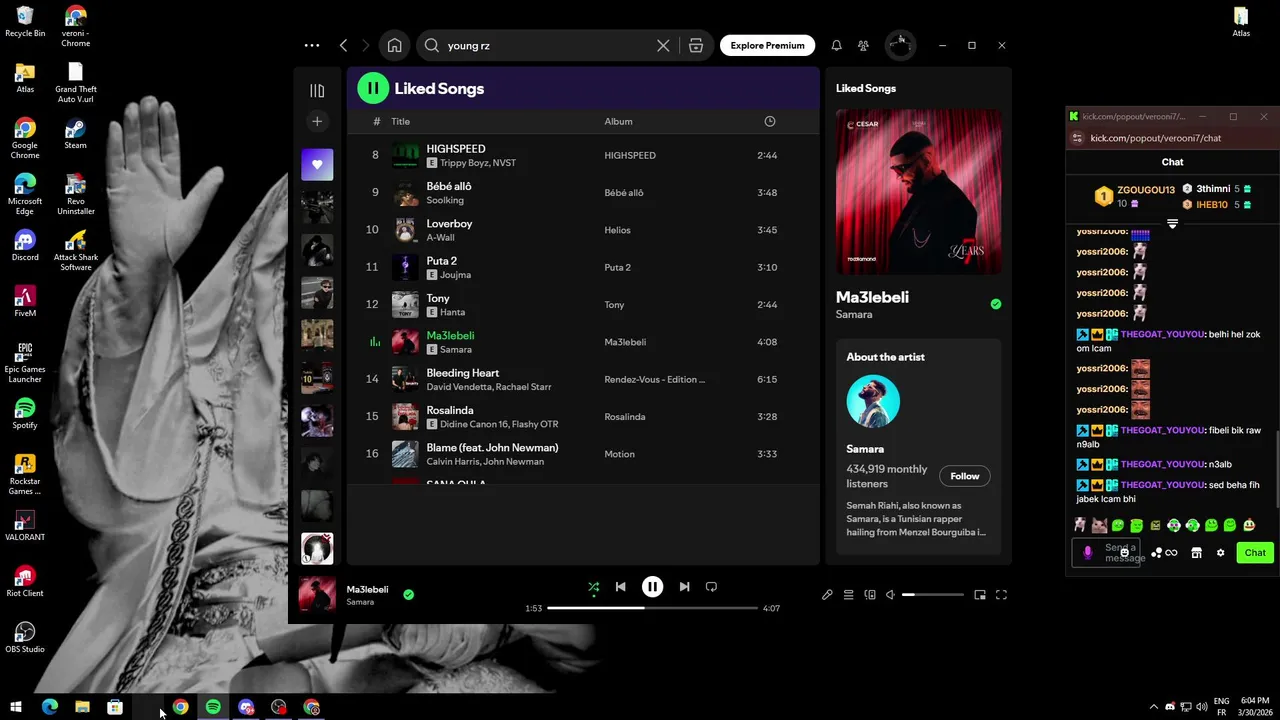Select the Bébé allô song title

[x=449, y=186]
